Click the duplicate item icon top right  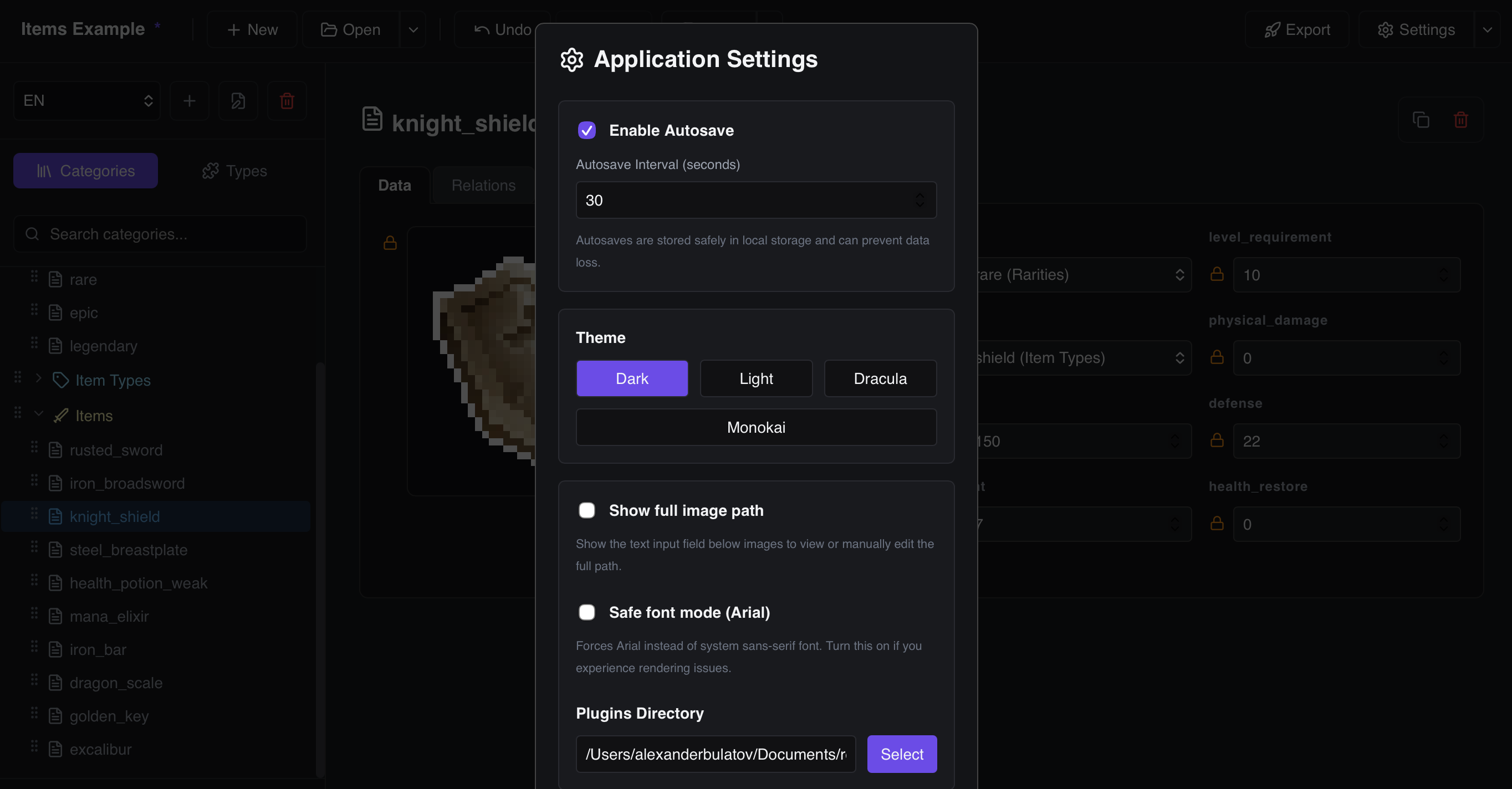click(1421, 120)
